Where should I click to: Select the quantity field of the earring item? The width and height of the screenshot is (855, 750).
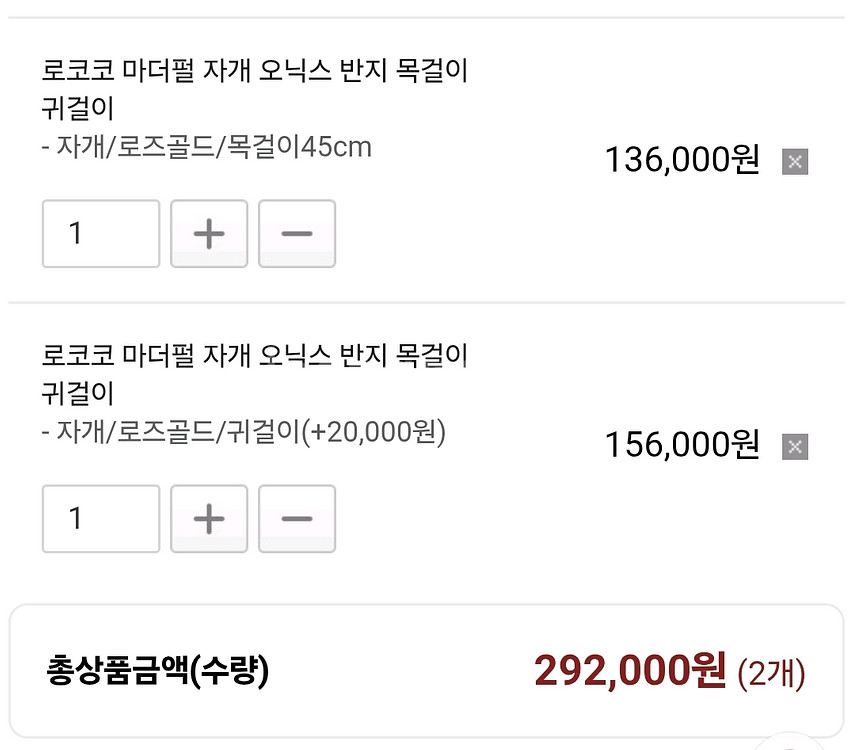point(100,518)
